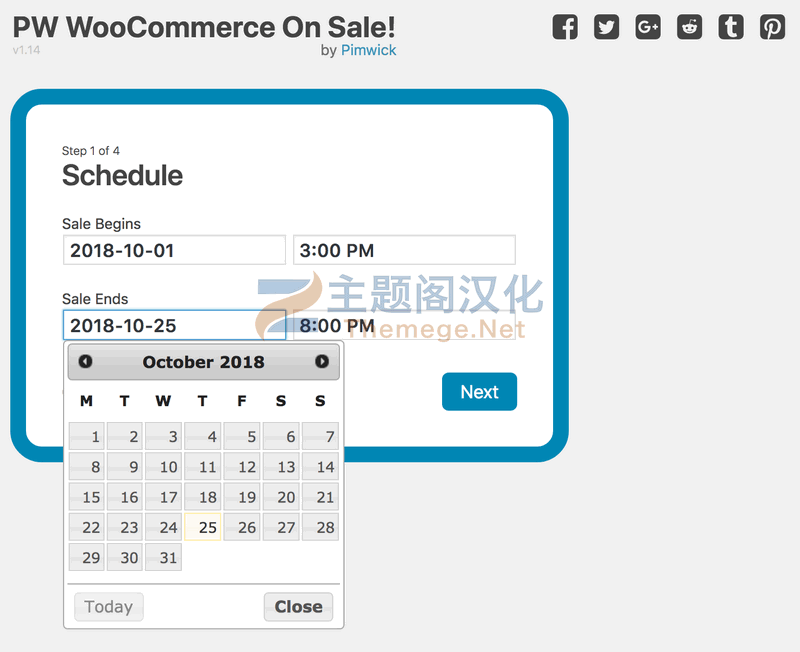800x652 pixels.
Task: Select October 22 in calendar
Action: 87,527
